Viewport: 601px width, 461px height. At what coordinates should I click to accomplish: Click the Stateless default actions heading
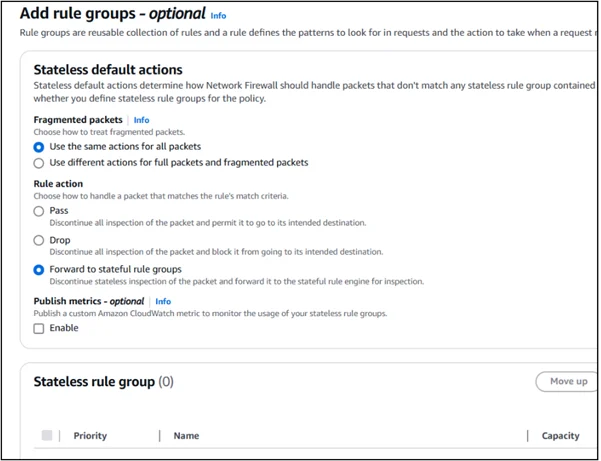108,70
